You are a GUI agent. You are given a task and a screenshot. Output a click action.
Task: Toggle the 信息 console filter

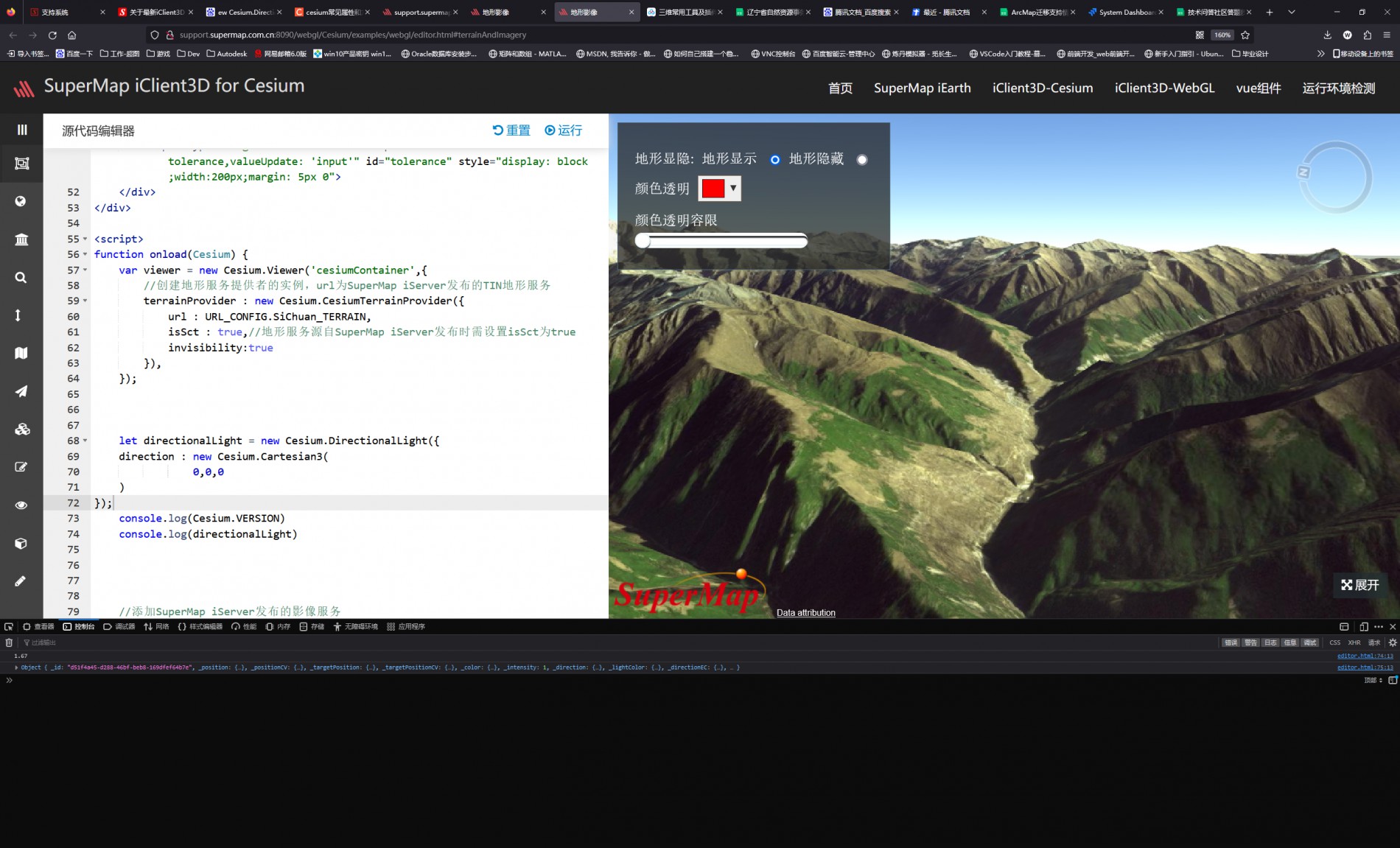coord(1290,643)
